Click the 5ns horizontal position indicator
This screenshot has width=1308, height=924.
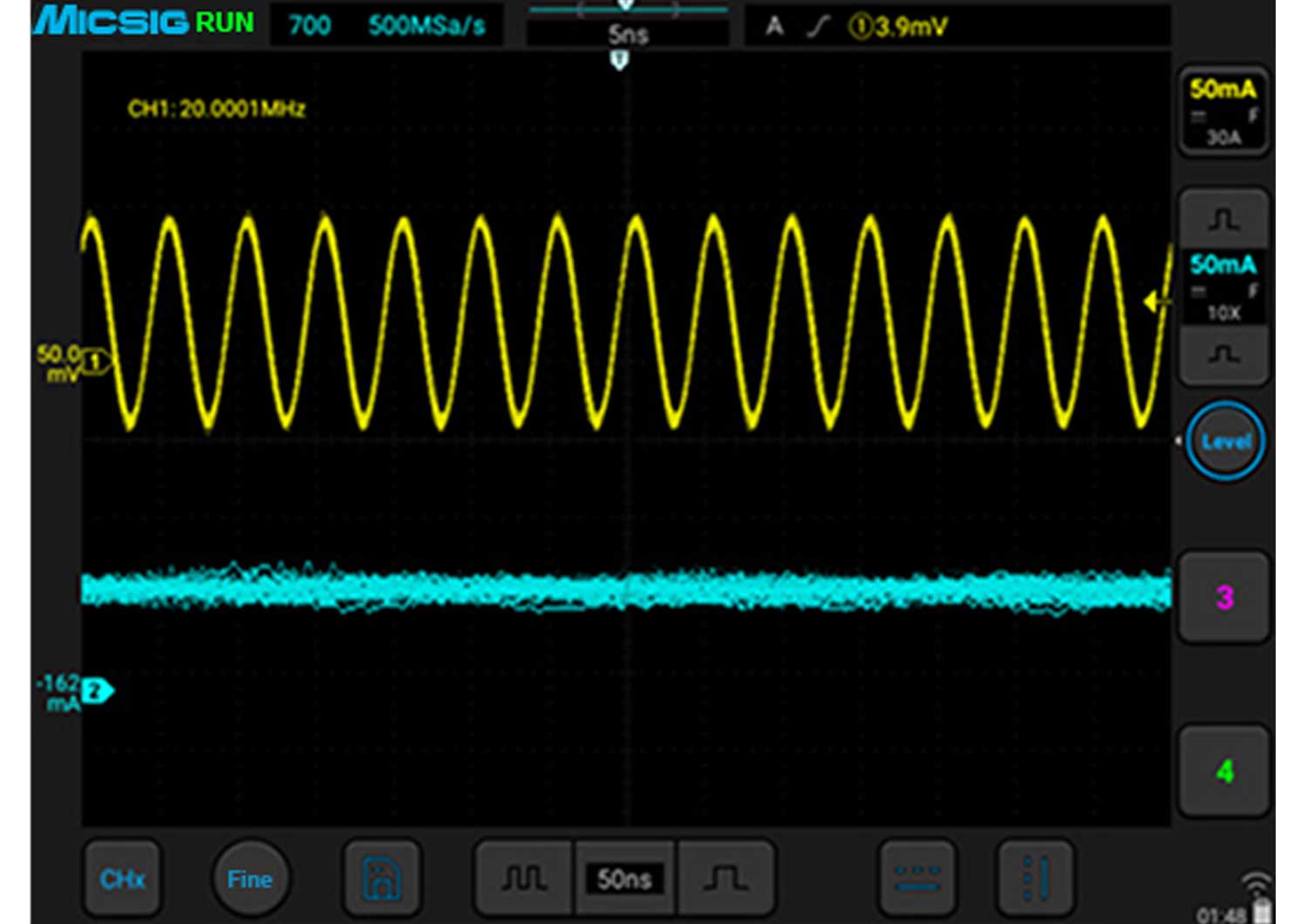point(627,34)
